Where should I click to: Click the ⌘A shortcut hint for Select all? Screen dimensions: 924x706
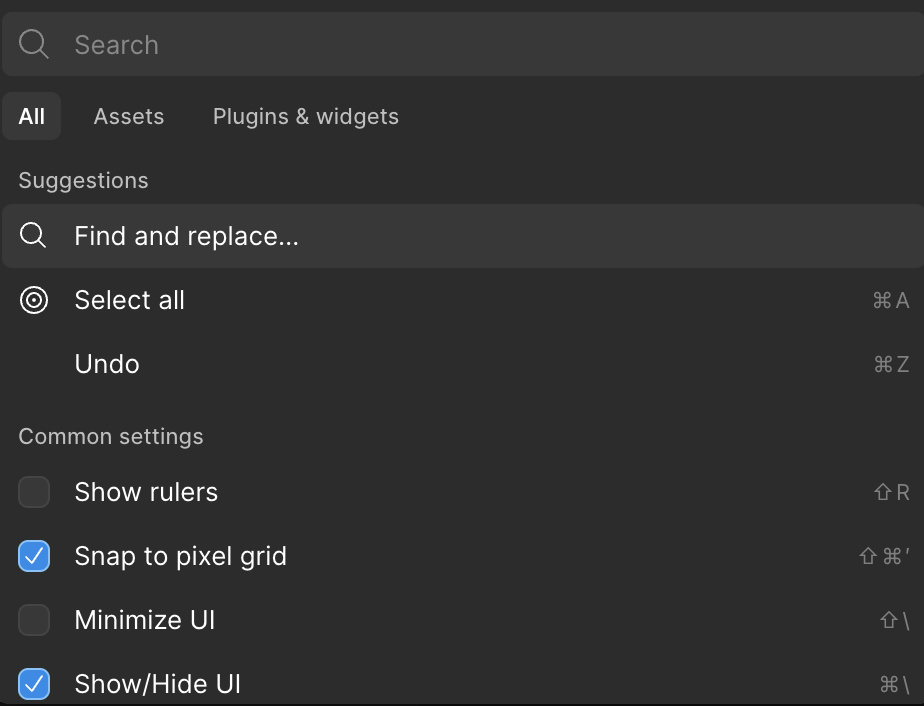point(890,300)
